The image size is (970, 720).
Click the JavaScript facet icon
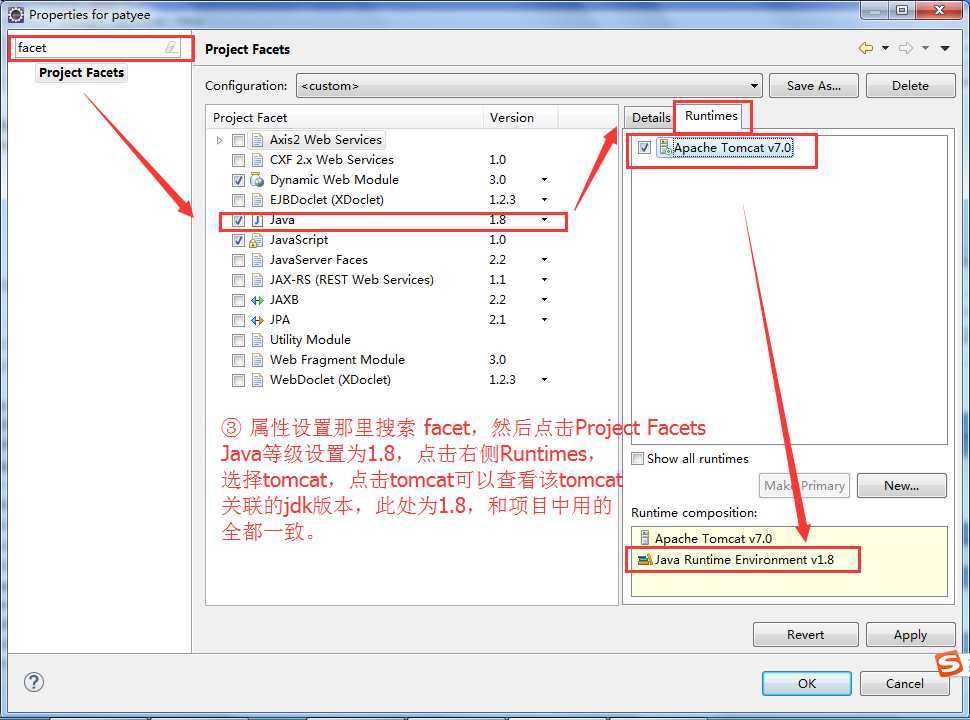[x=256, y=240]
